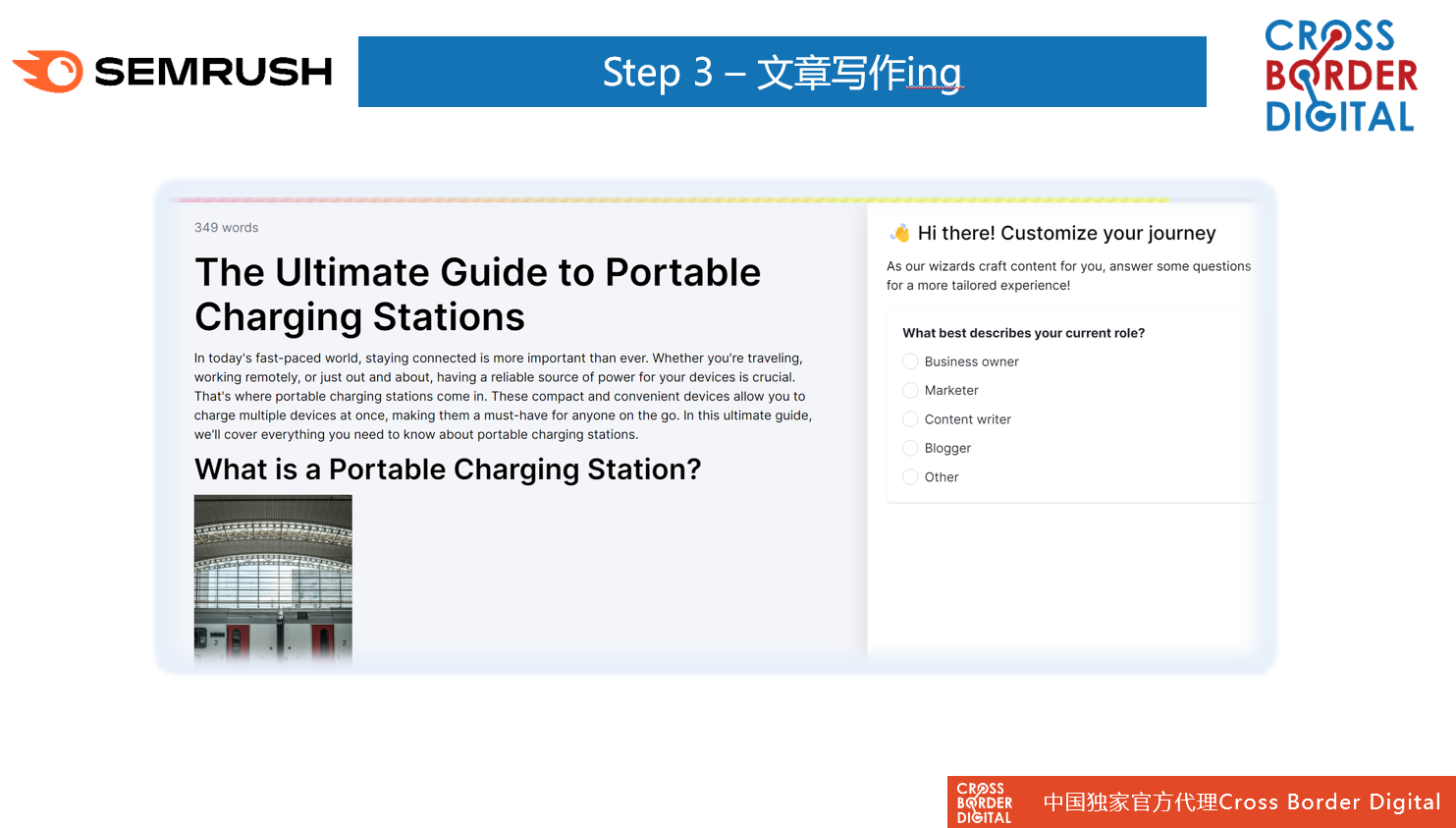Click the waving hand emoji icon
Image resolution: width=1456 pixels, height=828 pixels.
pos(899,234)
